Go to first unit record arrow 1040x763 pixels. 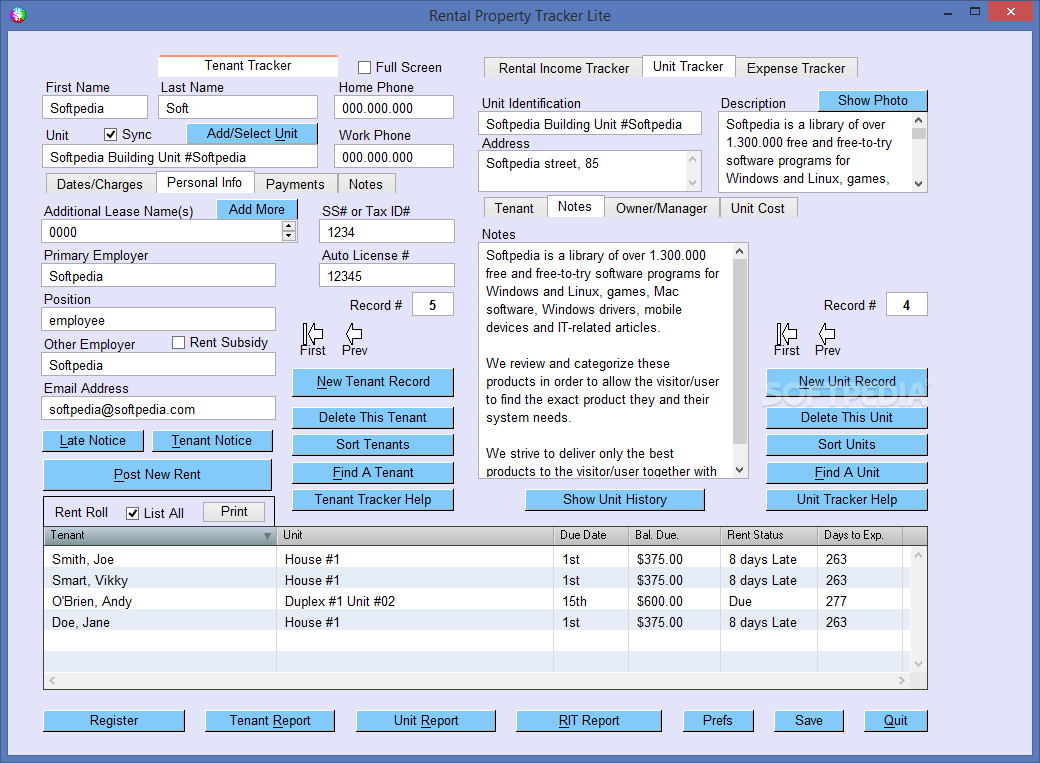787,334
